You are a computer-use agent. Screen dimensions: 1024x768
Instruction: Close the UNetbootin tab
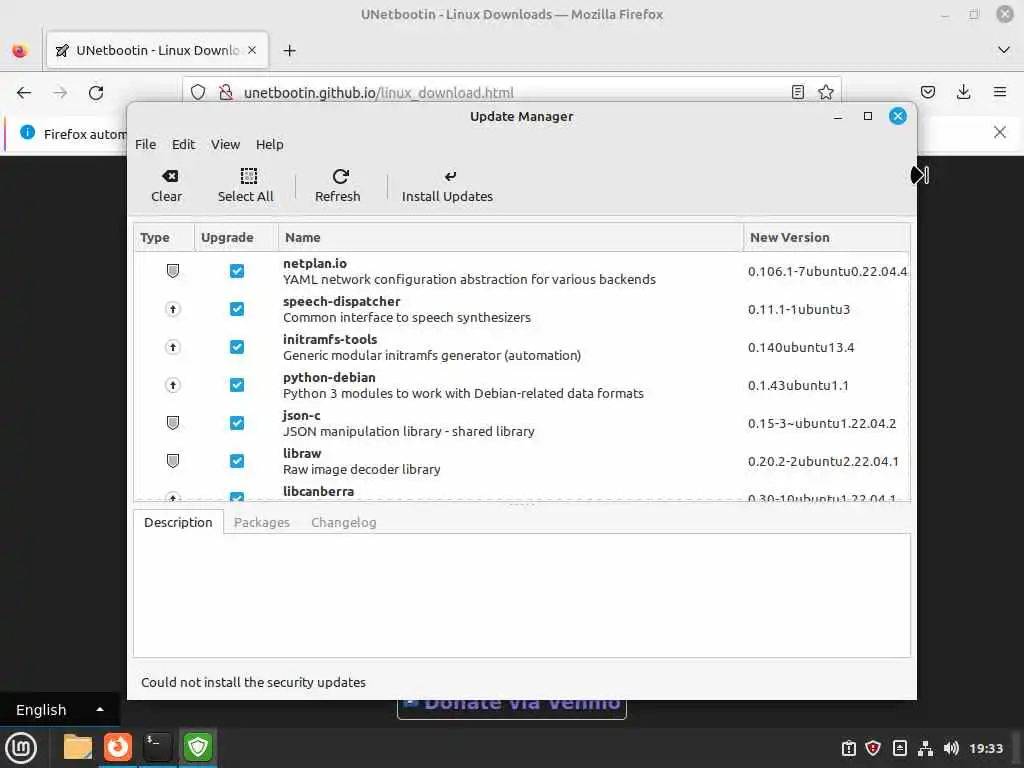(252, 50)
